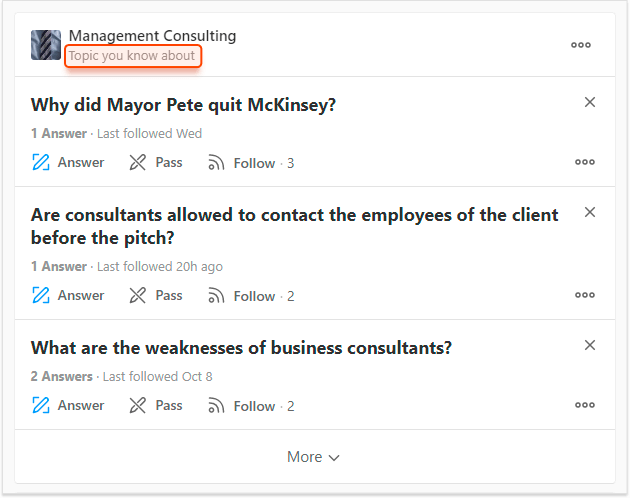Dismiss the Mayor Pete question with X
Viewport: 630px width, 498px height.
coord(590,102)
